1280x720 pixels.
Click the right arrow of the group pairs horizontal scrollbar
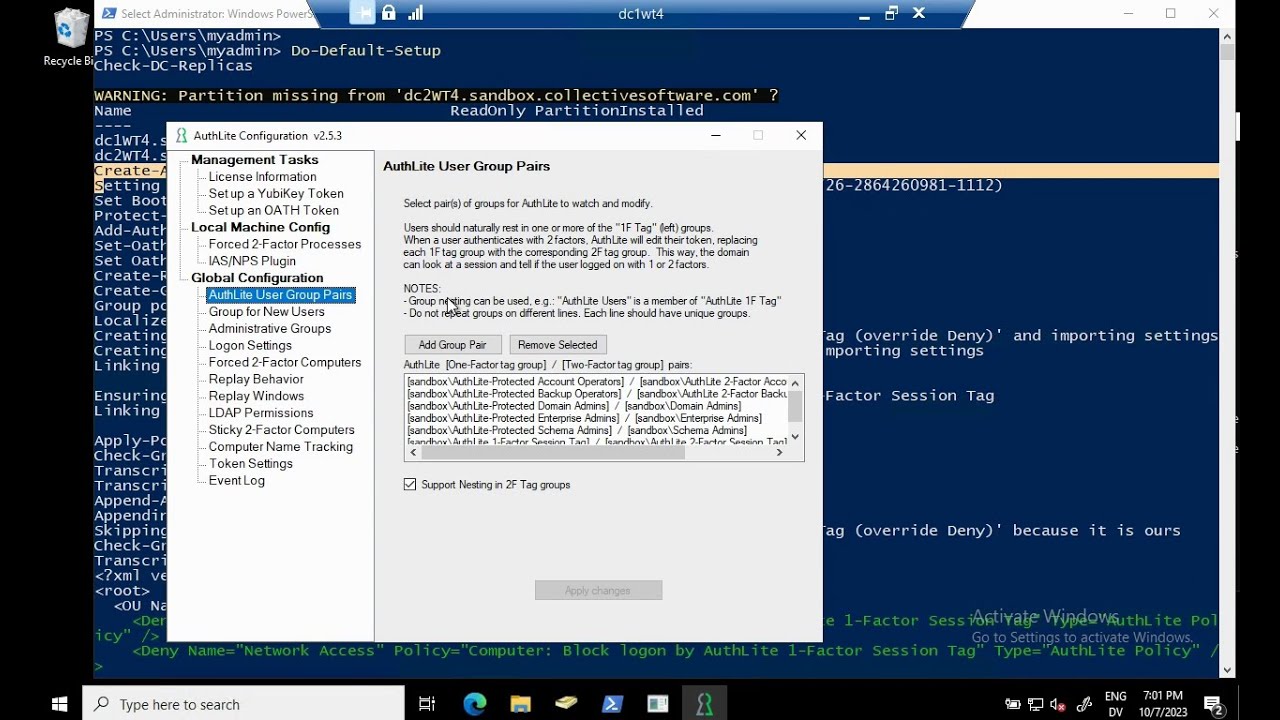click(779, 452)
